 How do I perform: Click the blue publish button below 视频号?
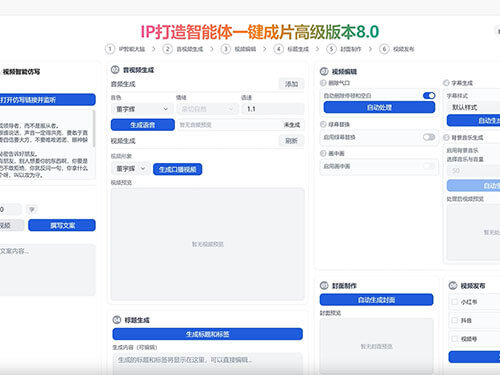[474, 357]
